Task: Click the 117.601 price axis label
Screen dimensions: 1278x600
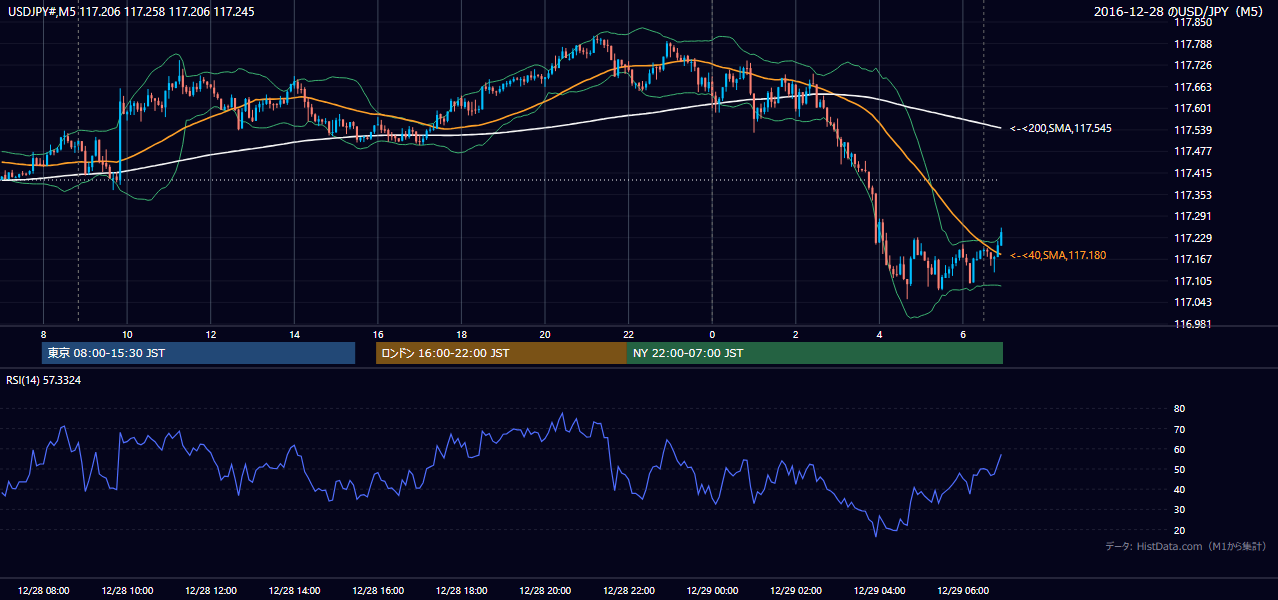Action: click(1194, 109)
